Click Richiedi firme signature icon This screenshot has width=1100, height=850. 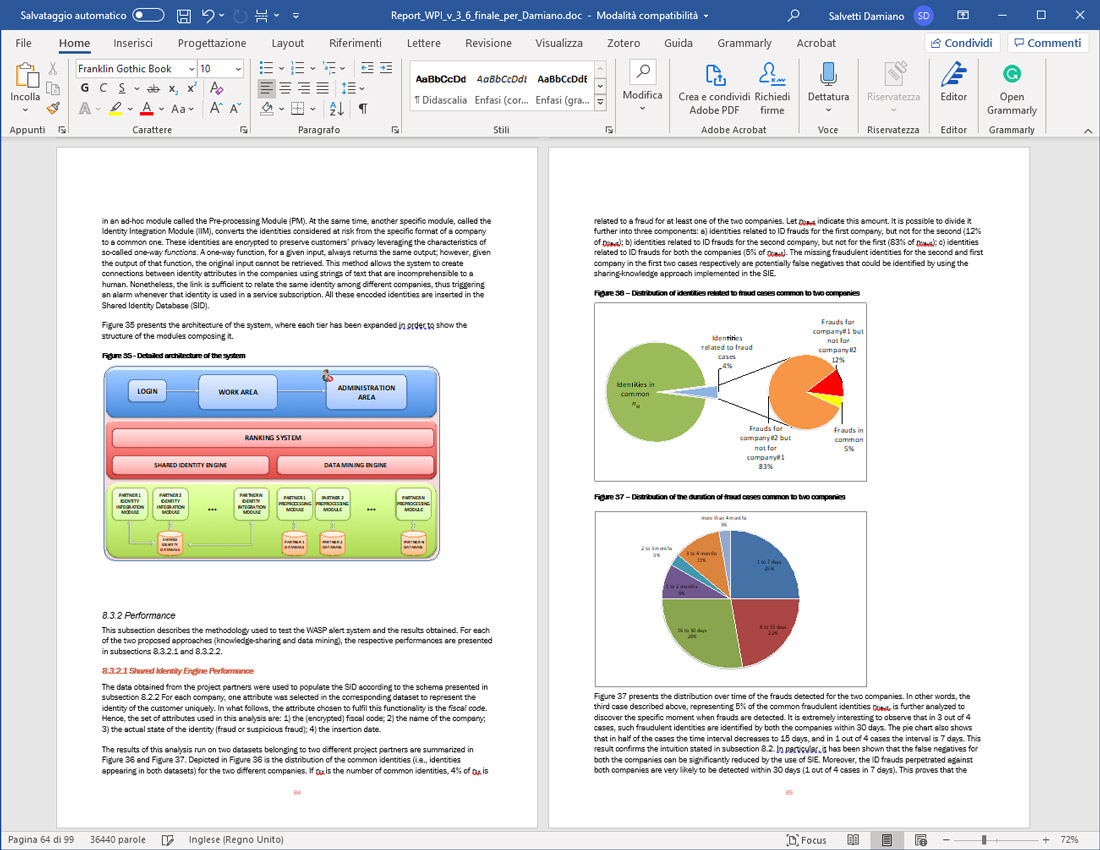(772, 88)
